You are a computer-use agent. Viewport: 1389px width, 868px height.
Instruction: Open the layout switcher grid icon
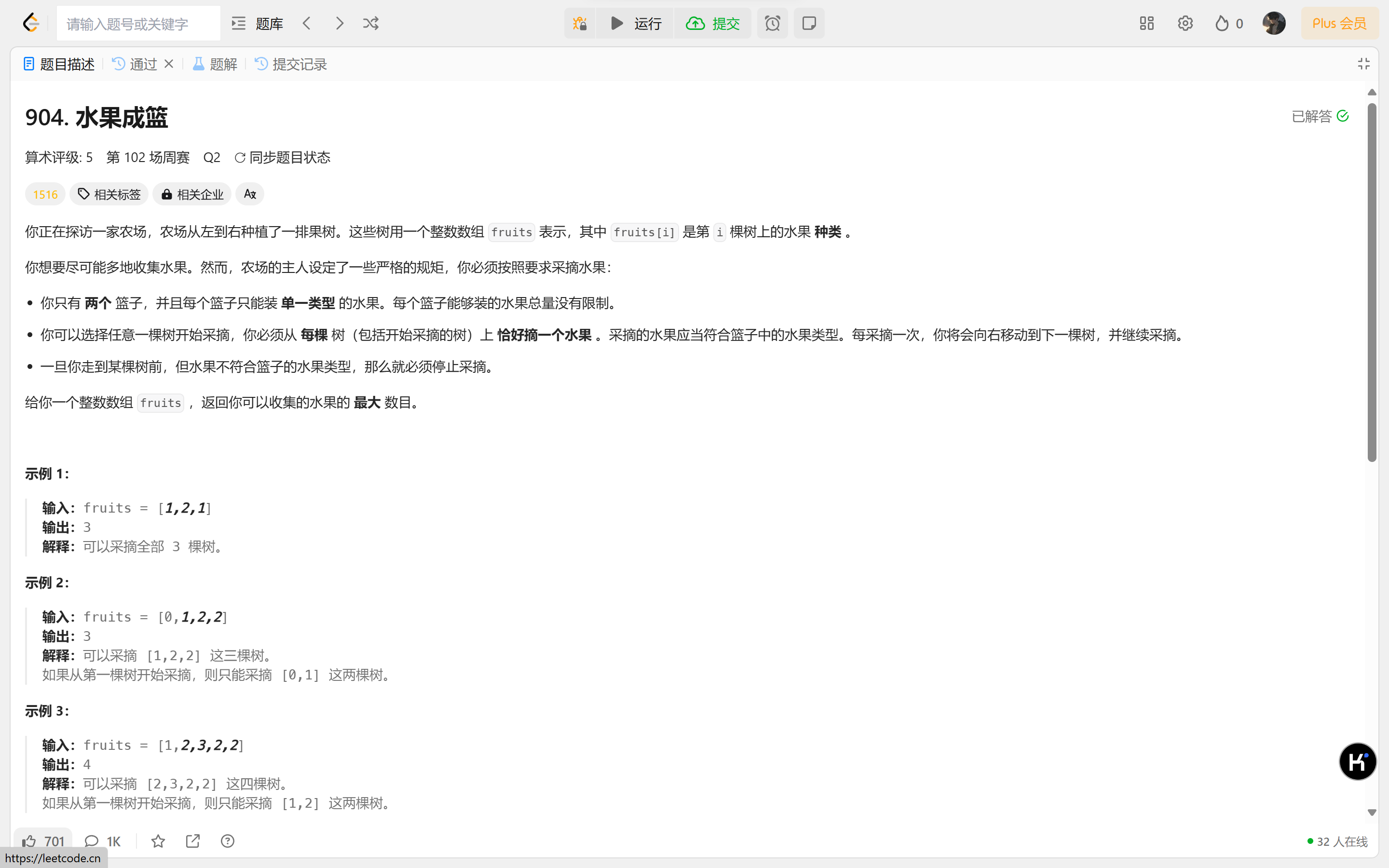coord(1145,23)
